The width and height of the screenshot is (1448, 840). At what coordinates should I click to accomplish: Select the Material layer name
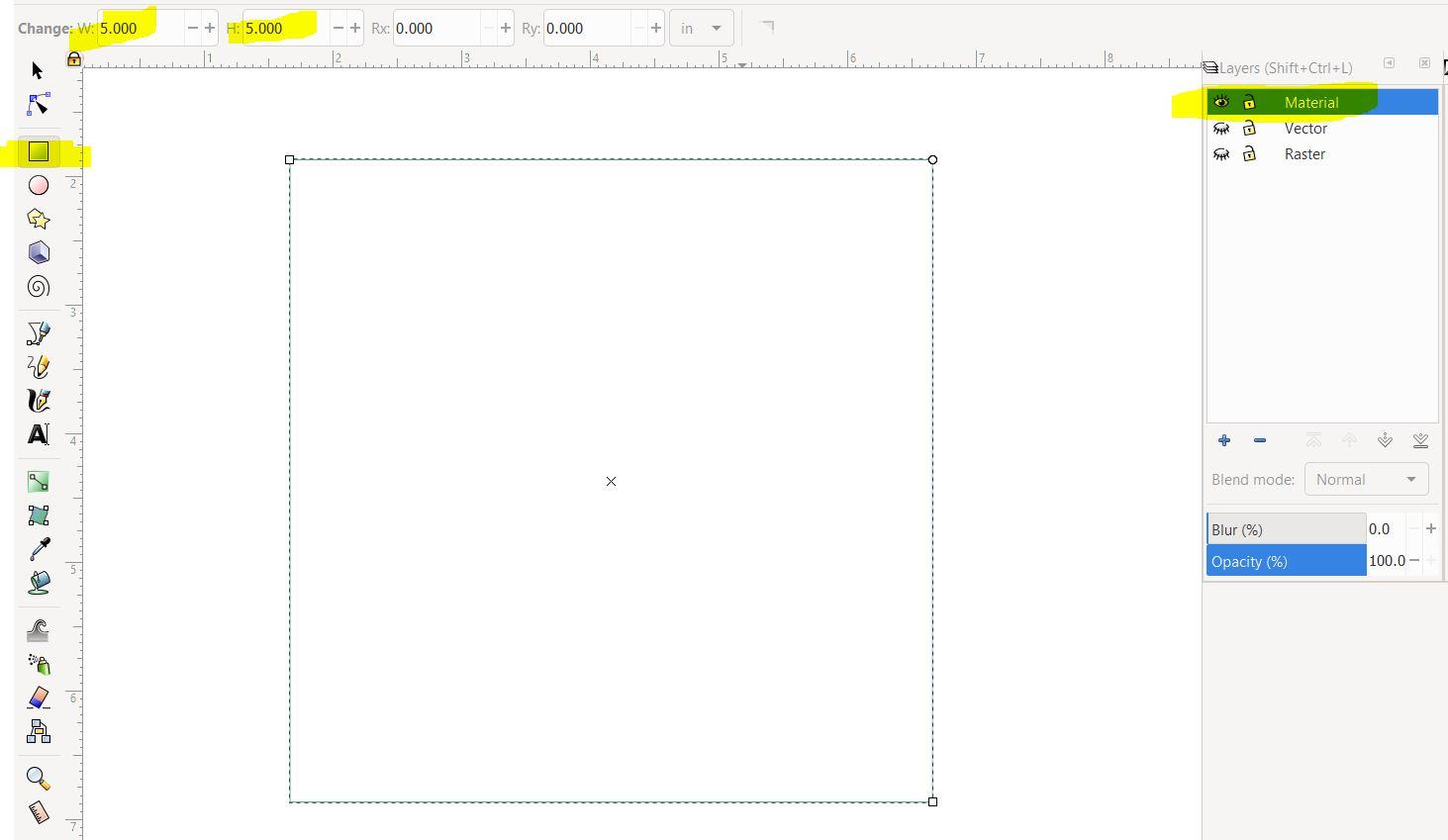[x=1311, y=102]
